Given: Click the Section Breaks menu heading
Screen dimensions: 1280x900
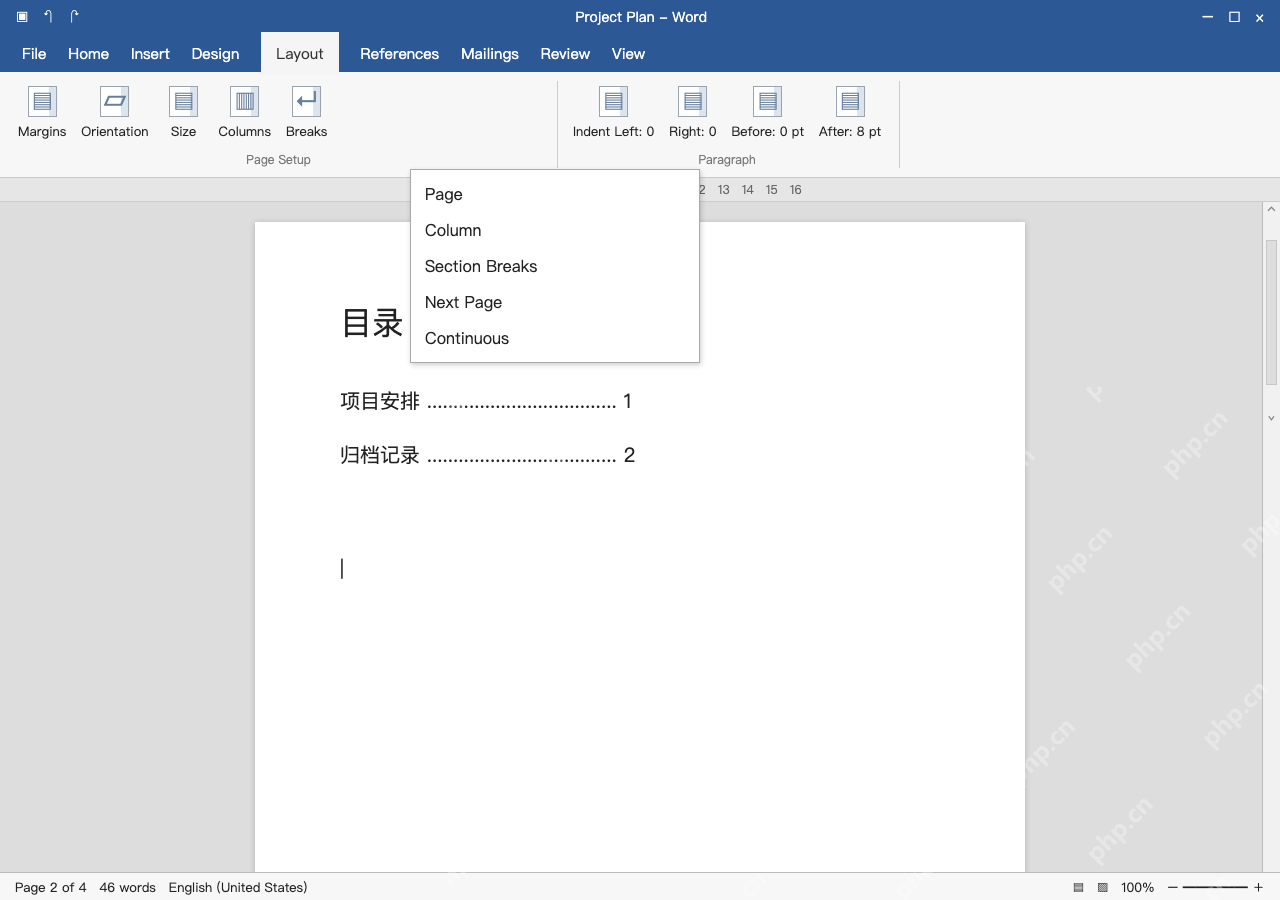Looking at the screenshot, I should (555, 266).
